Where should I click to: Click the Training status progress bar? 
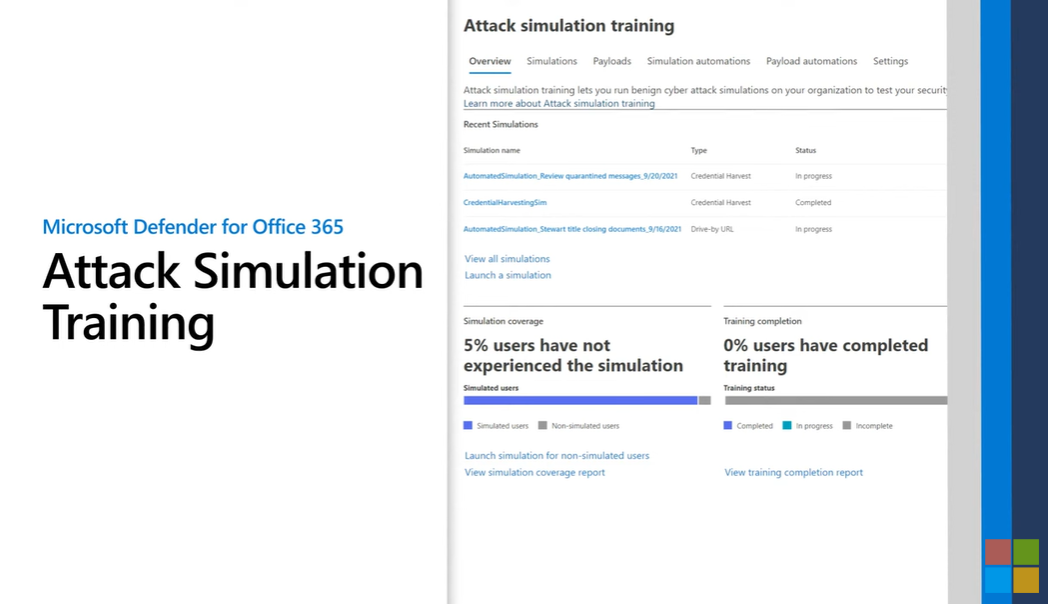835,400
